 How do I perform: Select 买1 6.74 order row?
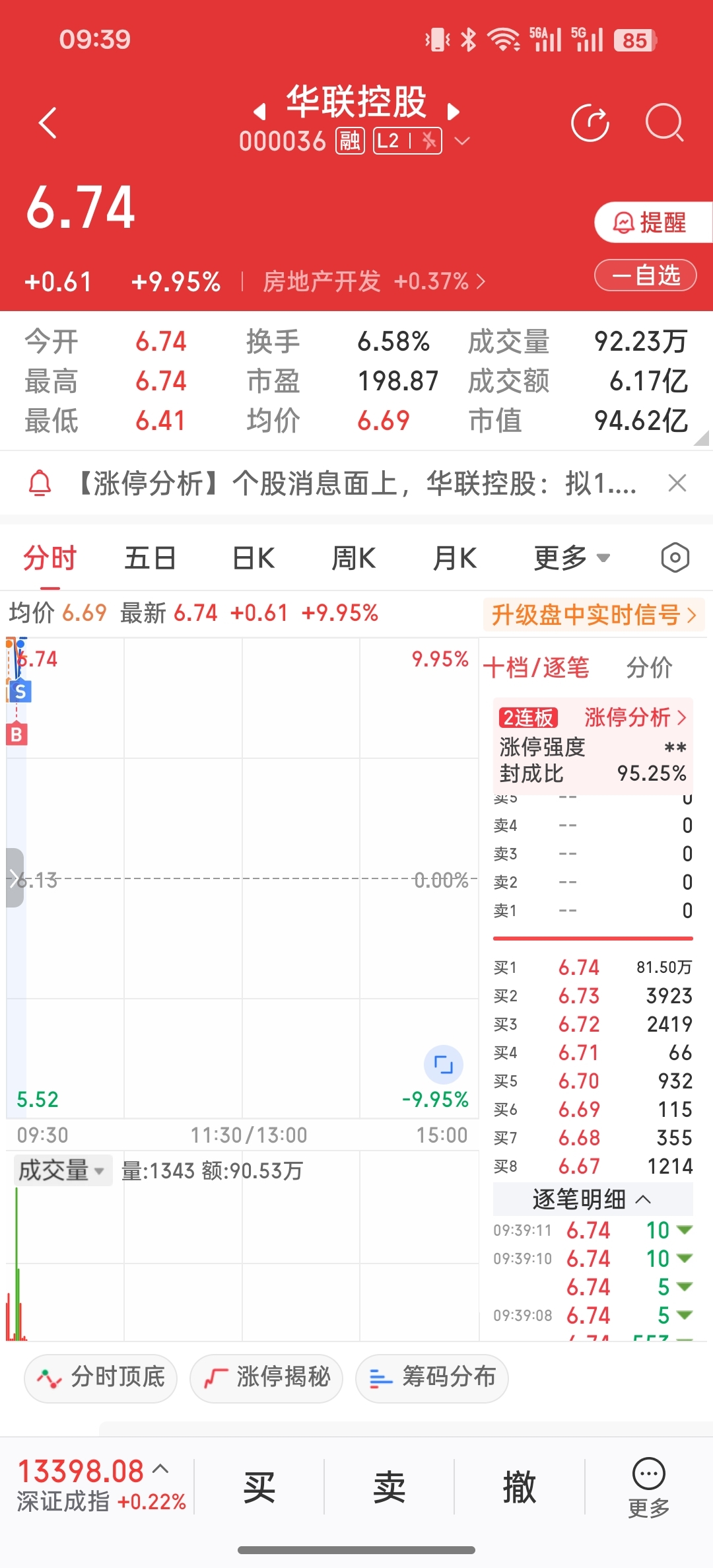(593, 968)
